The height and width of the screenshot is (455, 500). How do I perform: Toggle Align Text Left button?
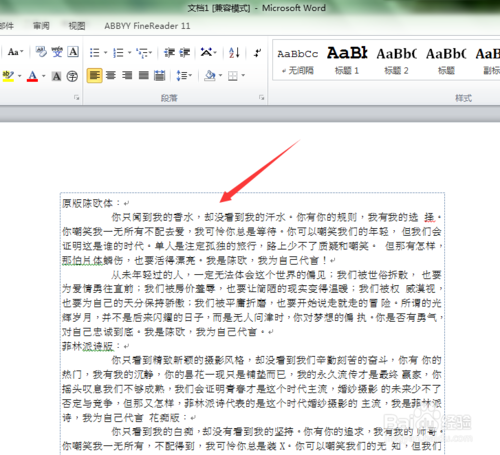click(95, 76)
